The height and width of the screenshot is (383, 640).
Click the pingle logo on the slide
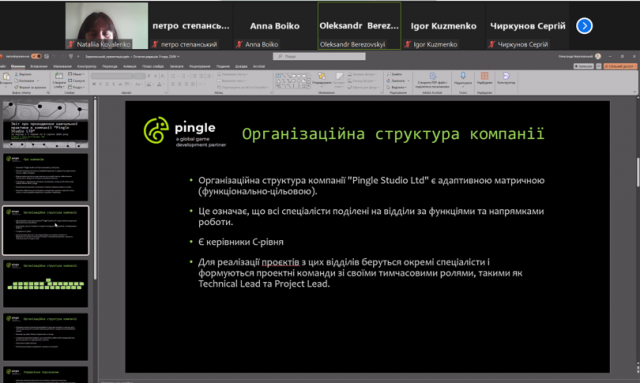point(184,131)
